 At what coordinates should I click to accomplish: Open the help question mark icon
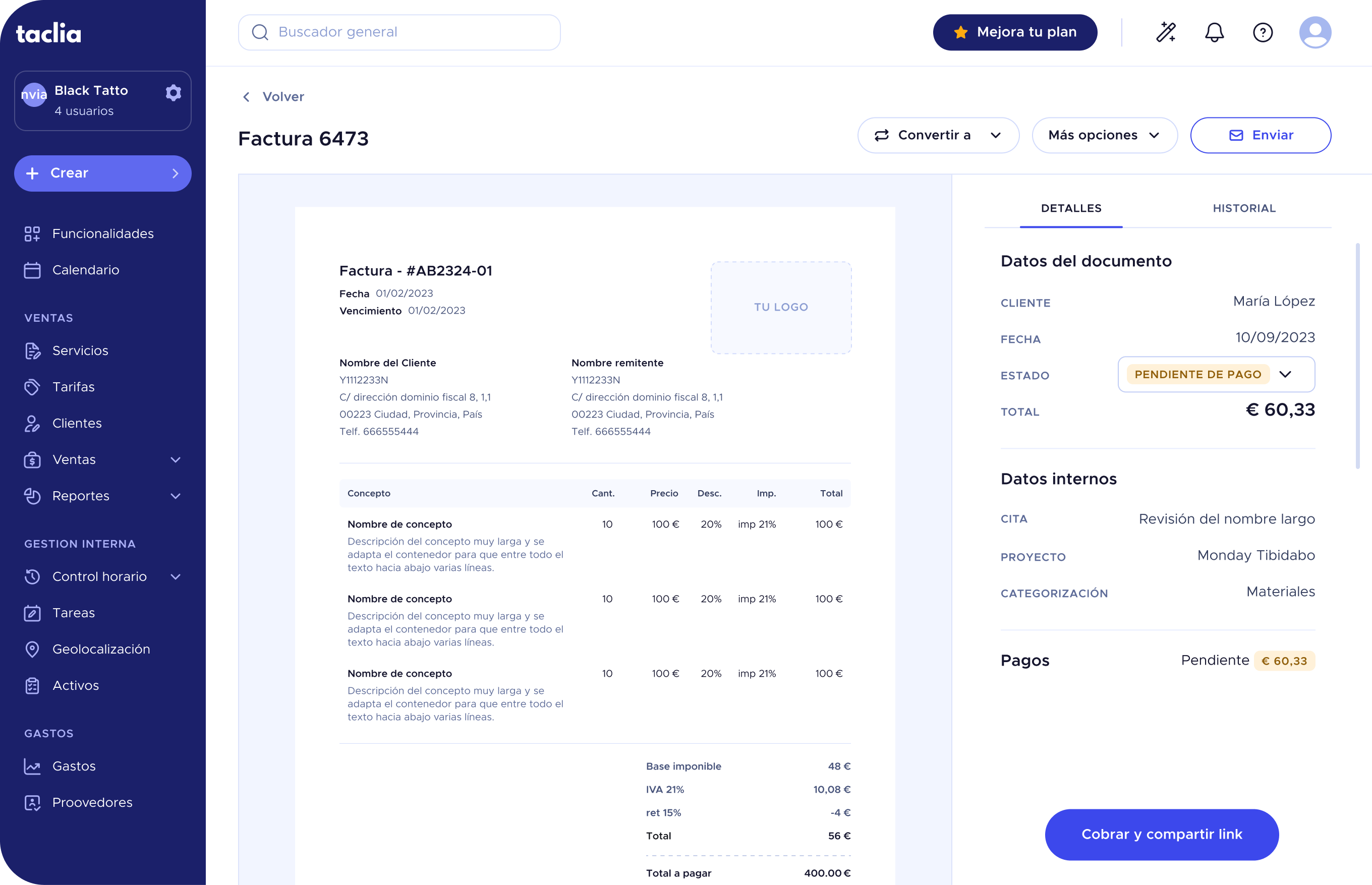(x=1263, y=32)
